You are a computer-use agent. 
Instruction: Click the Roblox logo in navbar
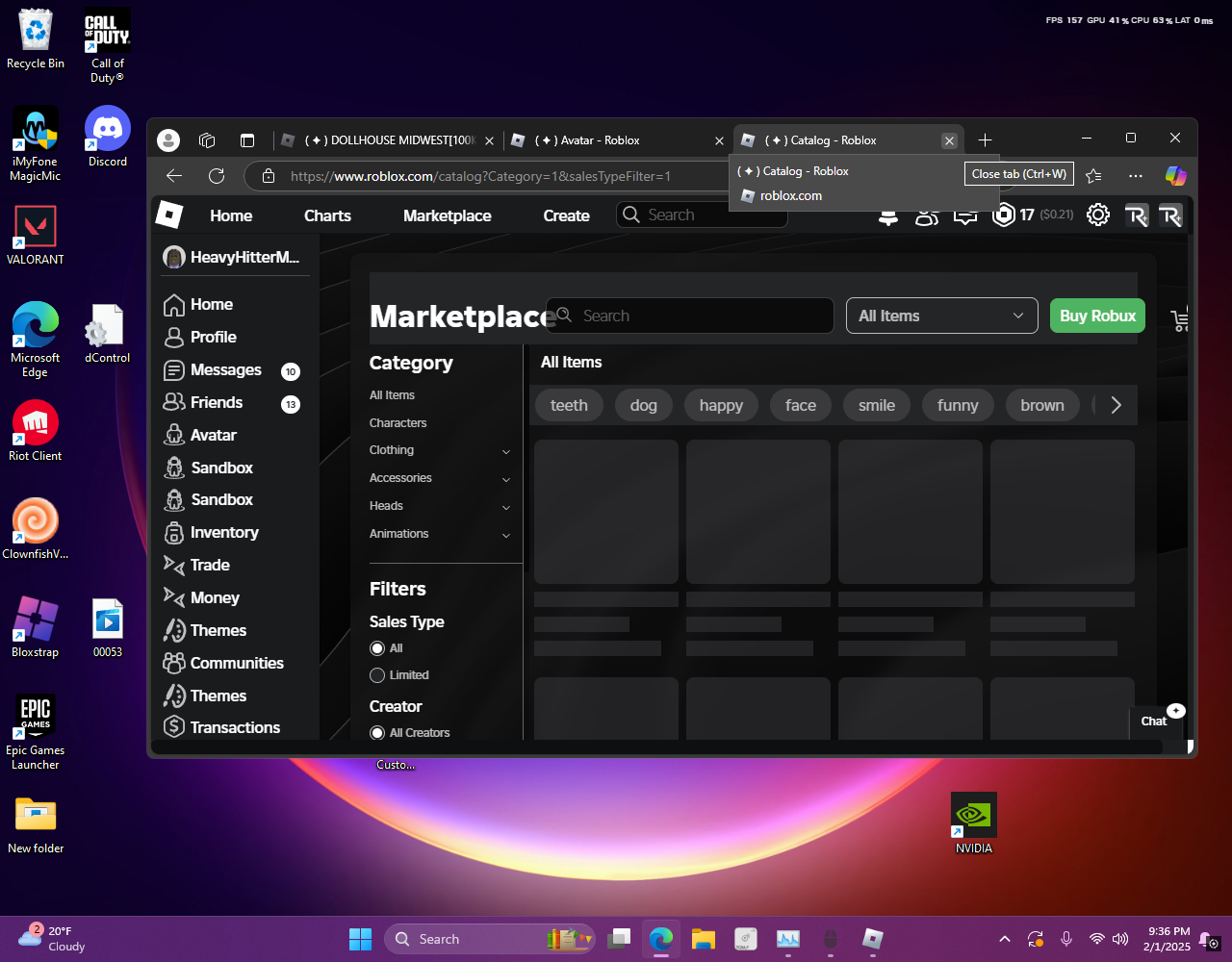pyautogui.click(x=169, y=215)
